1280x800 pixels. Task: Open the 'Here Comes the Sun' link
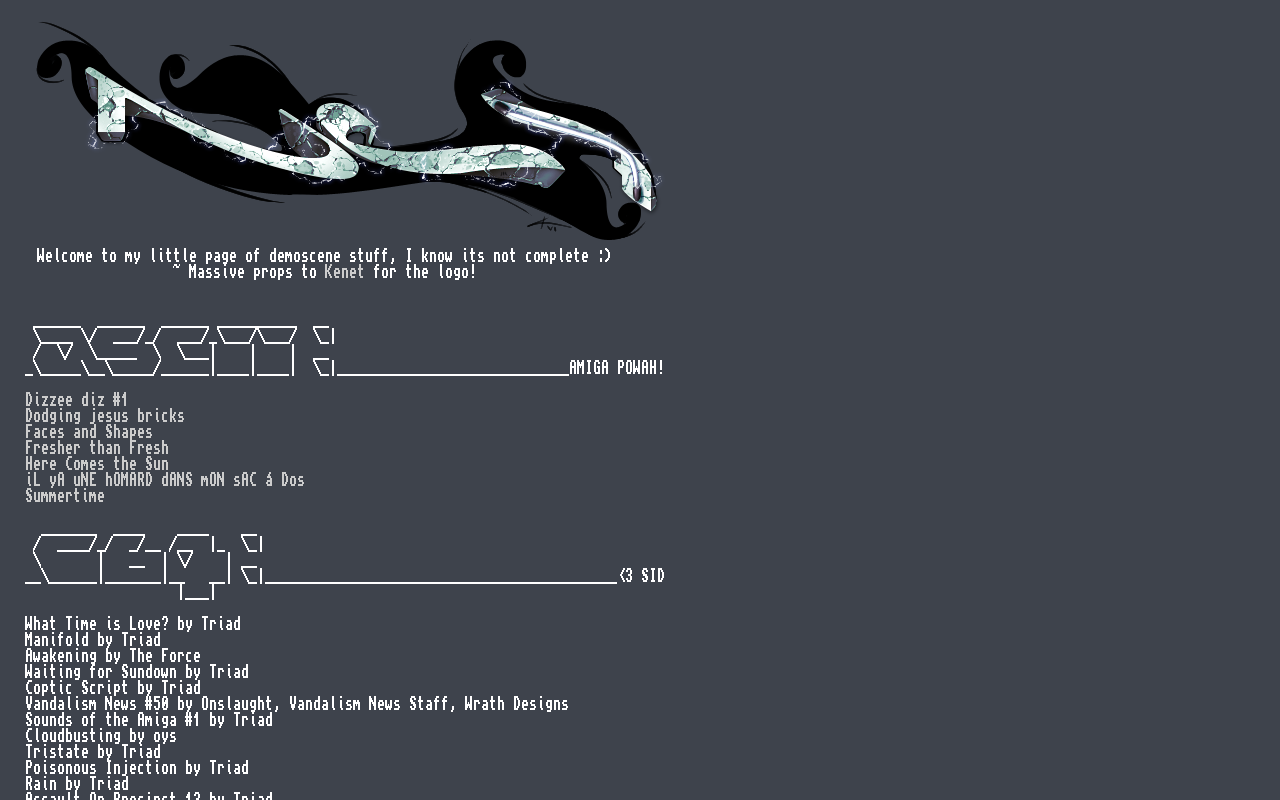pyautogui.click(x=97, y=464)
